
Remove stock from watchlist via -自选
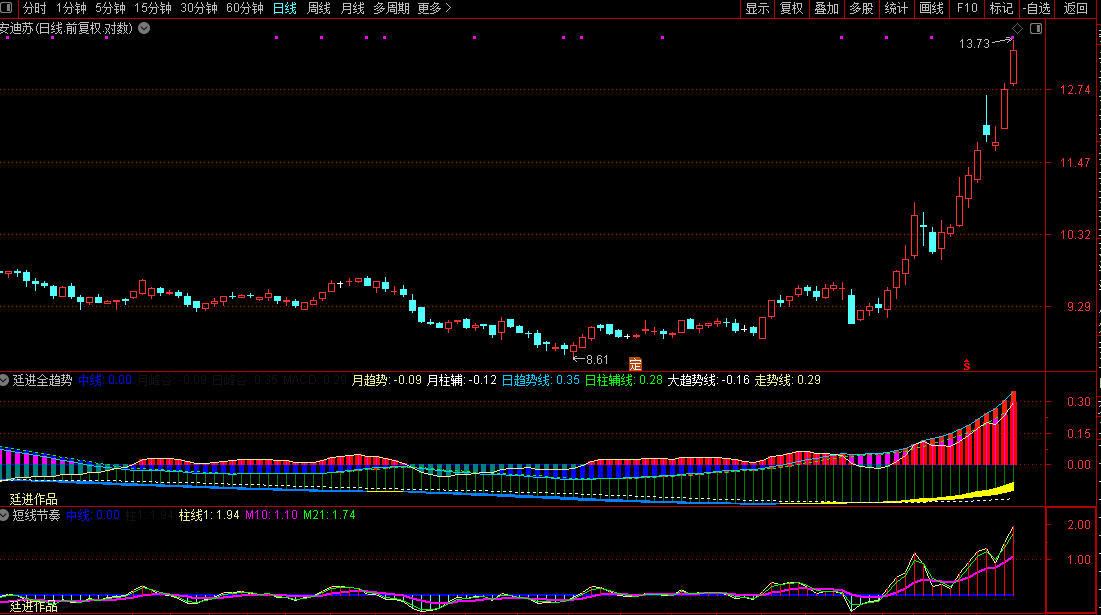tap(1036, 8)
